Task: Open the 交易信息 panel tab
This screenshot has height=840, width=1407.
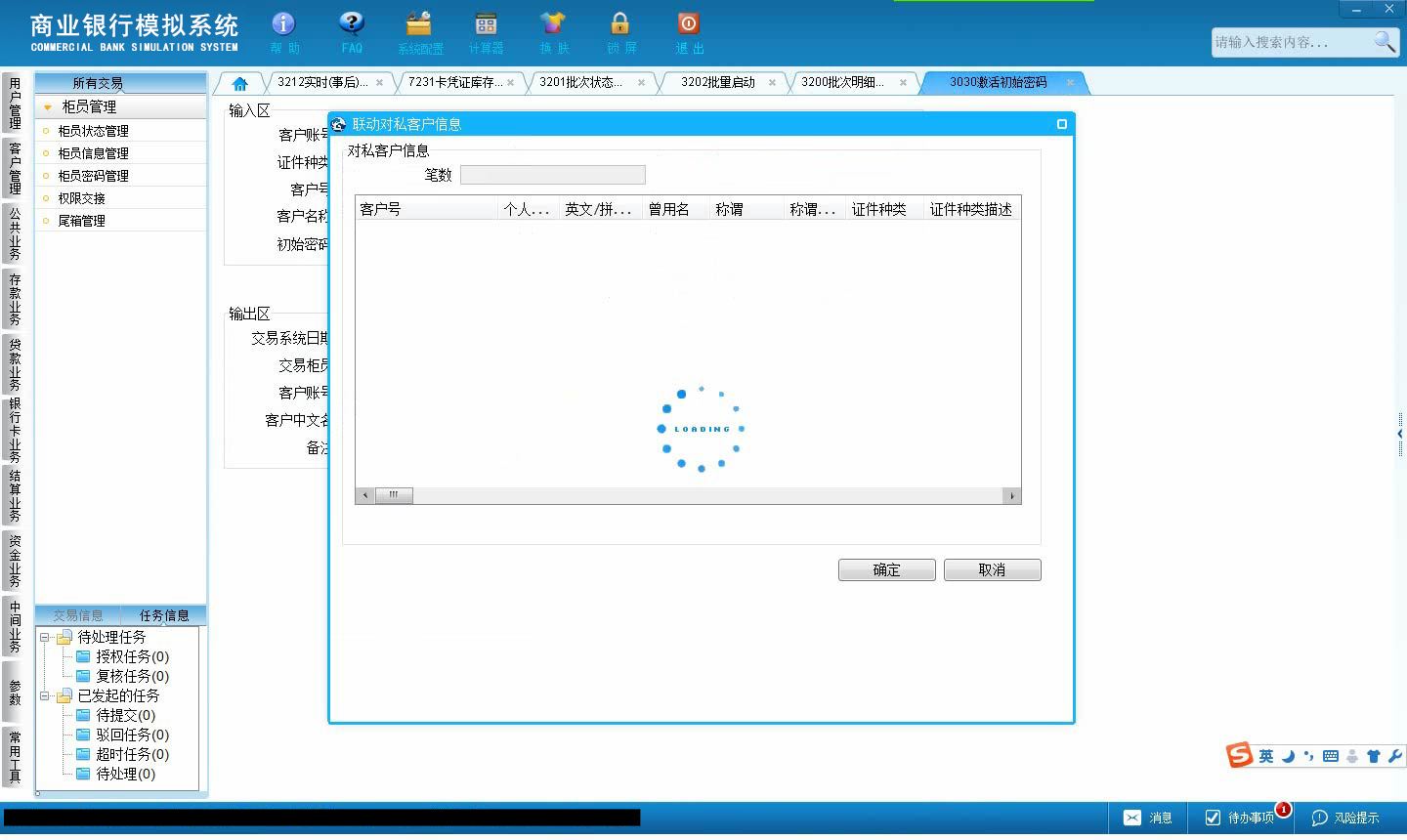Action: pyautogui.click(x=78, y=615)
